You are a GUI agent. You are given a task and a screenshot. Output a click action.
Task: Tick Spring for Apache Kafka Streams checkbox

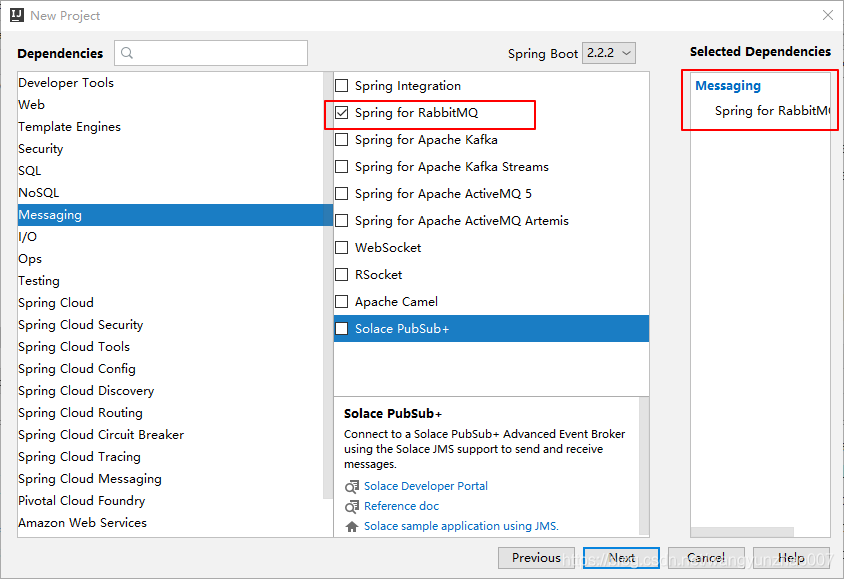342,166
